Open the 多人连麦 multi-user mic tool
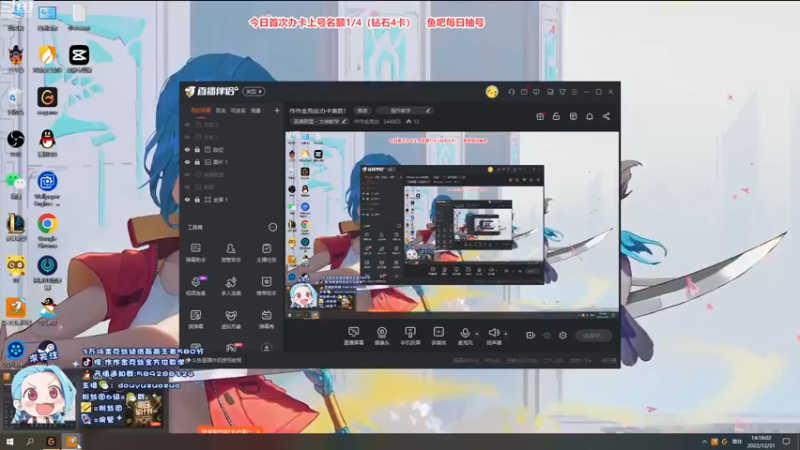The image size is (800, 450). [231, 286]
